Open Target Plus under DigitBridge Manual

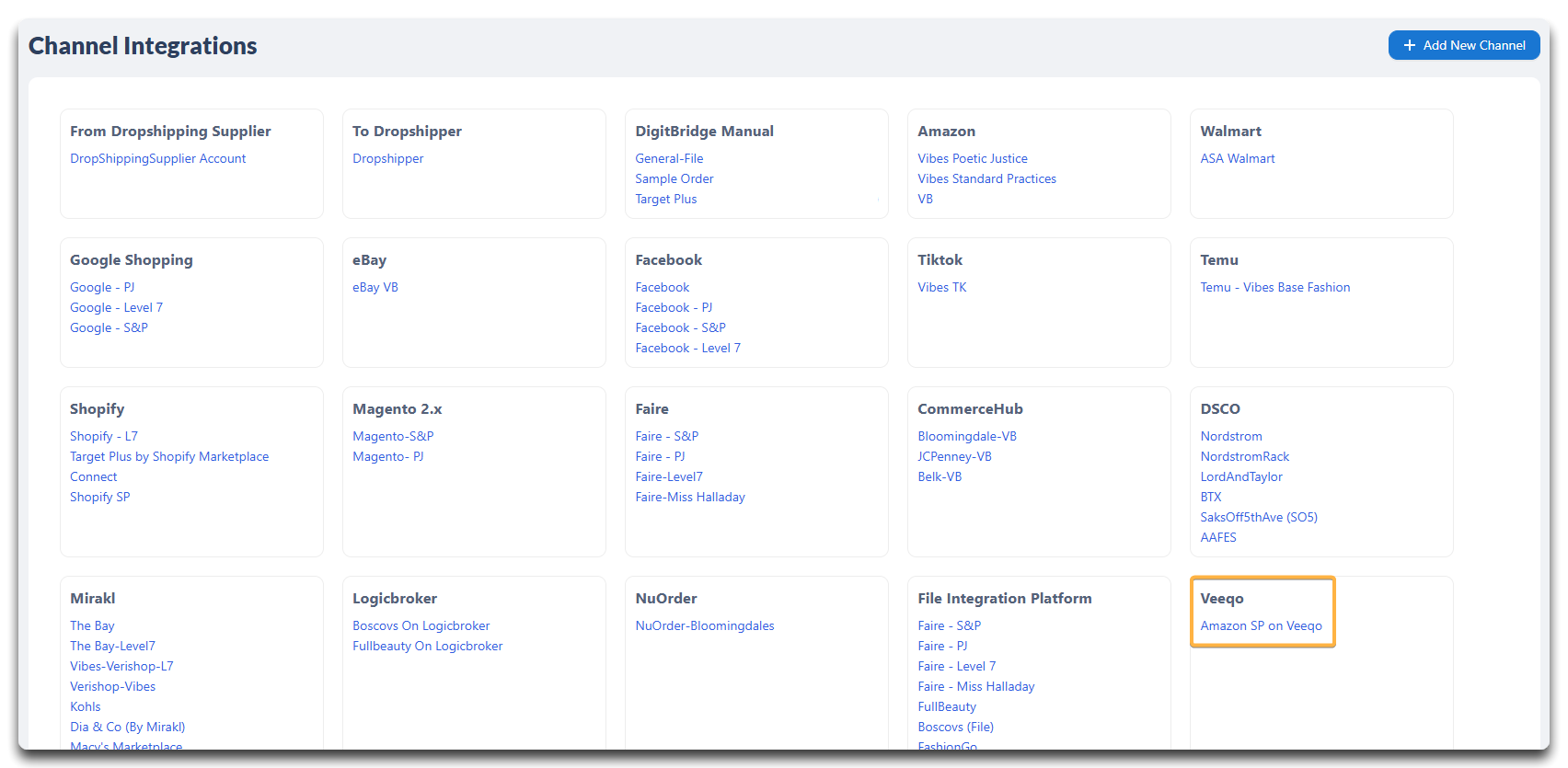tap(666, 199)
